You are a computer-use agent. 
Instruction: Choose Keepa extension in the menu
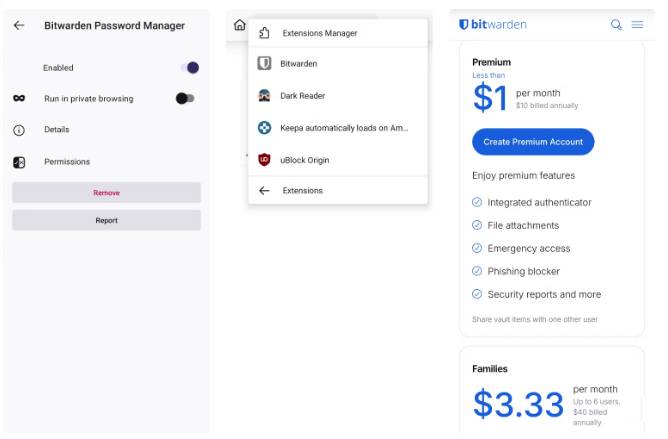(x=343, y=128)
